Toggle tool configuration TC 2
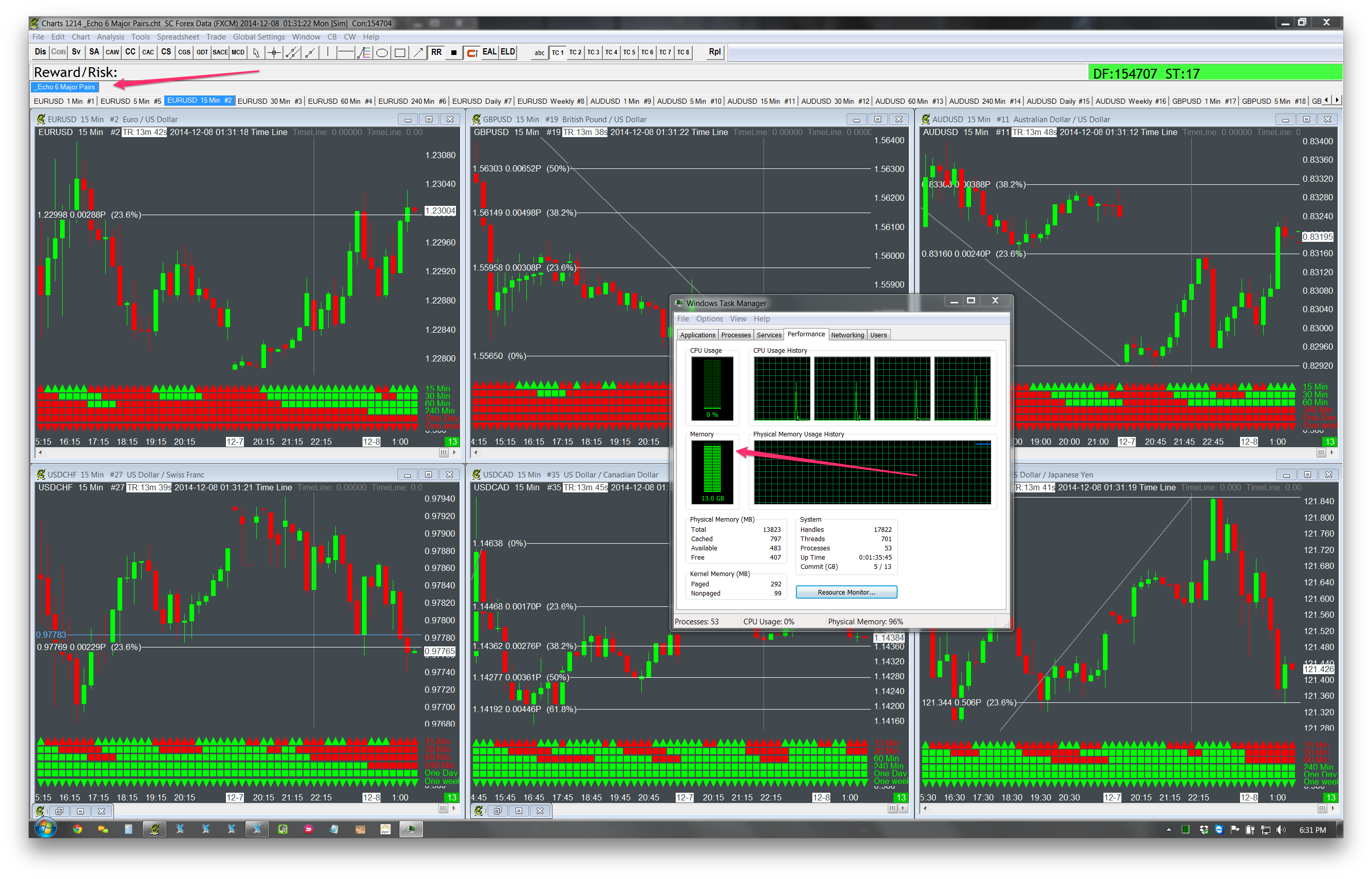The width and height of the screenshot is (1372, 879). point(575,52)
